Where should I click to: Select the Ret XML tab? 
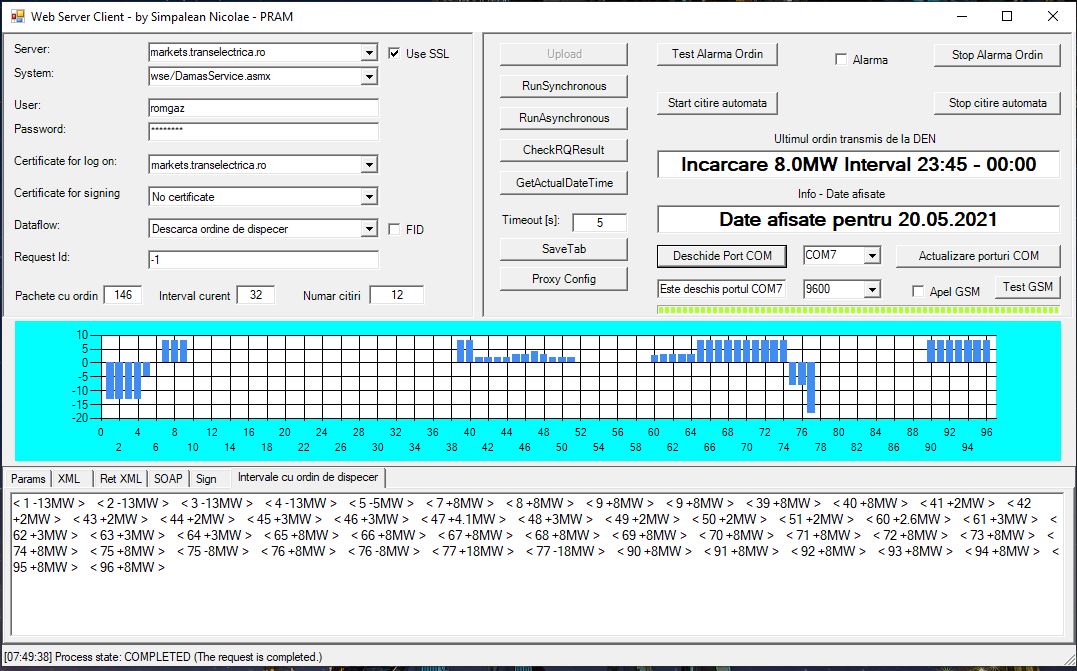[x=121, y=478]
